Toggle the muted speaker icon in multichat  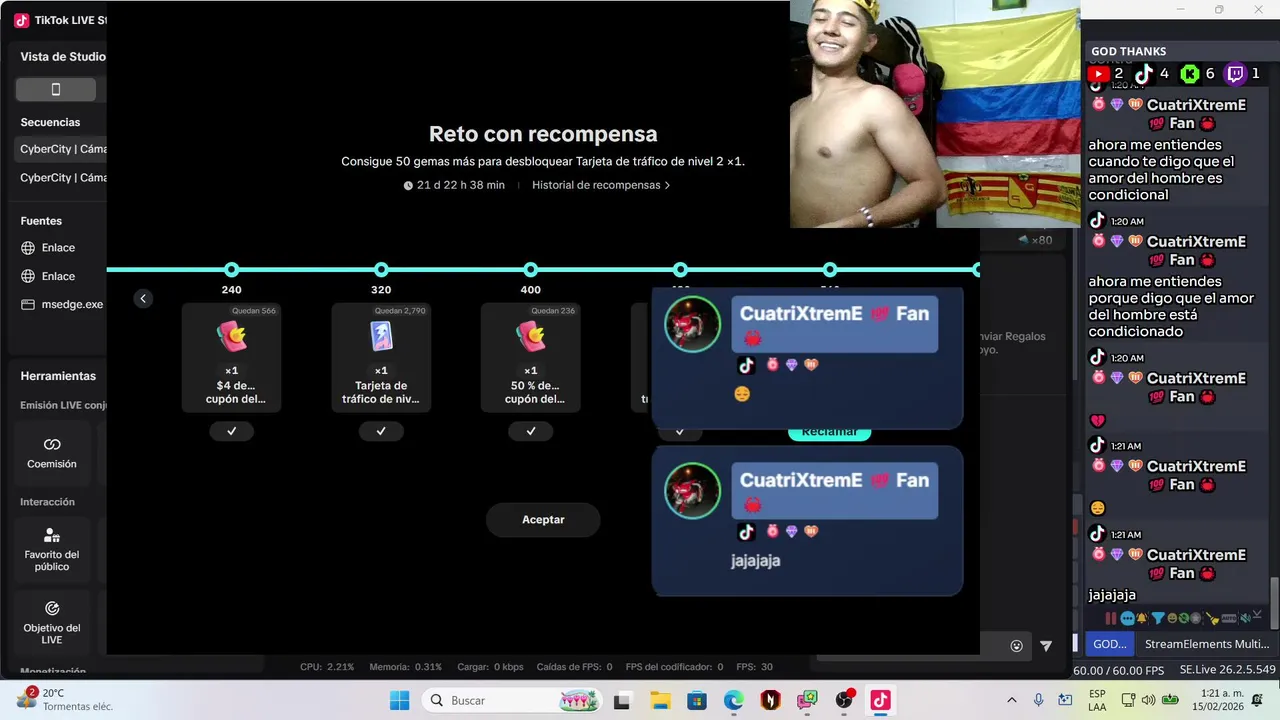(x=1245, y=618)
